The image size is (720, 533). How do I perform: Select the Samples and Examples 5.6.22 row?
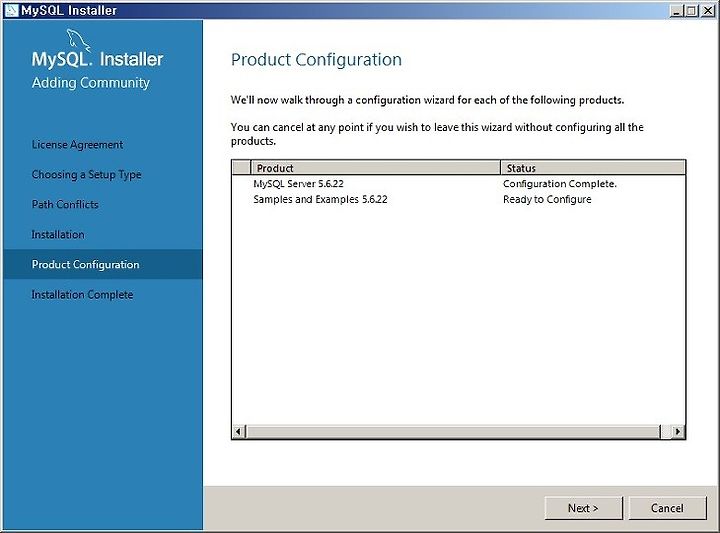(458, 199)
